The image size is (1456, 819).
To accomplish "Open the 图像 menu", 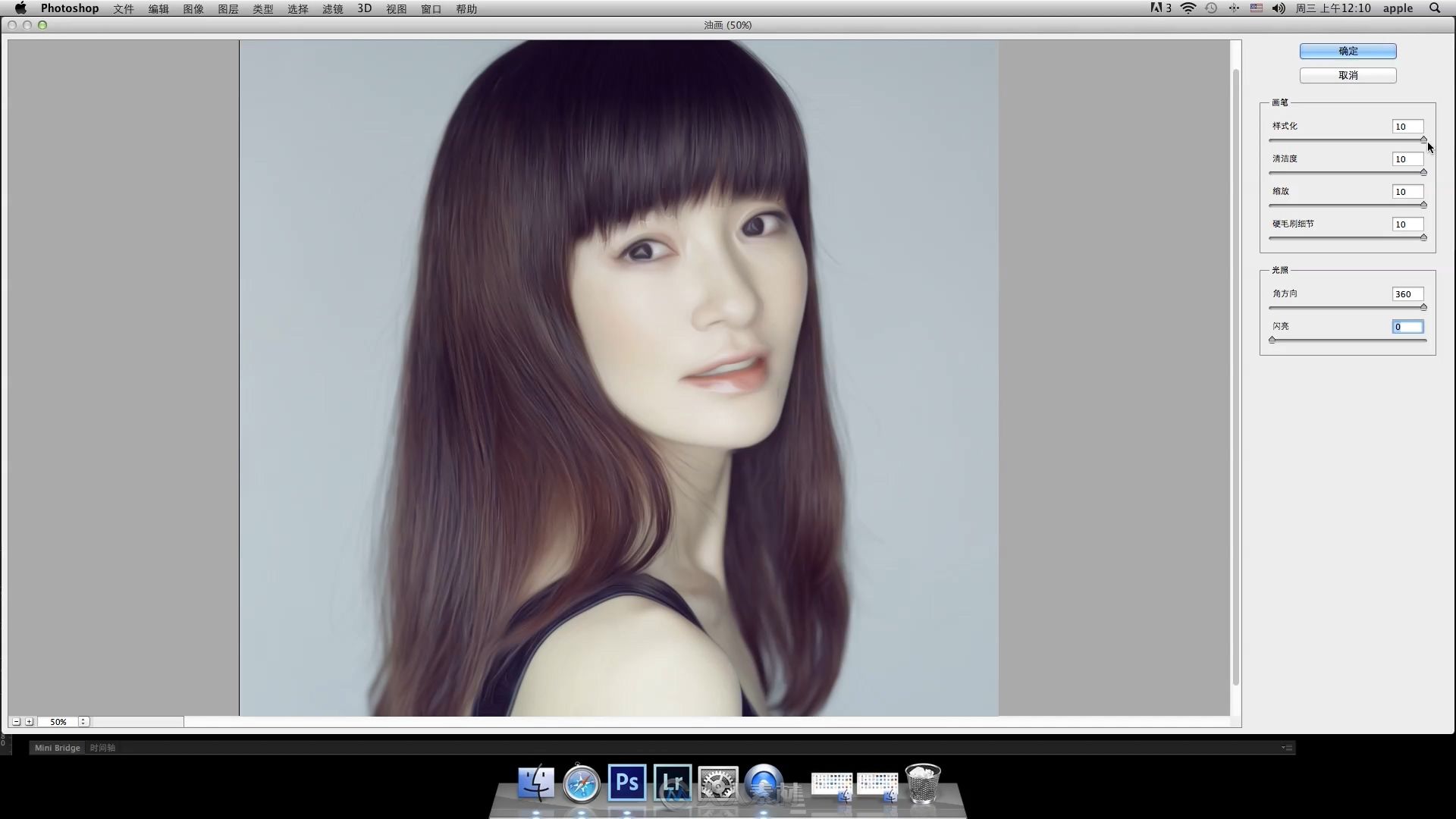I will 193,8.
